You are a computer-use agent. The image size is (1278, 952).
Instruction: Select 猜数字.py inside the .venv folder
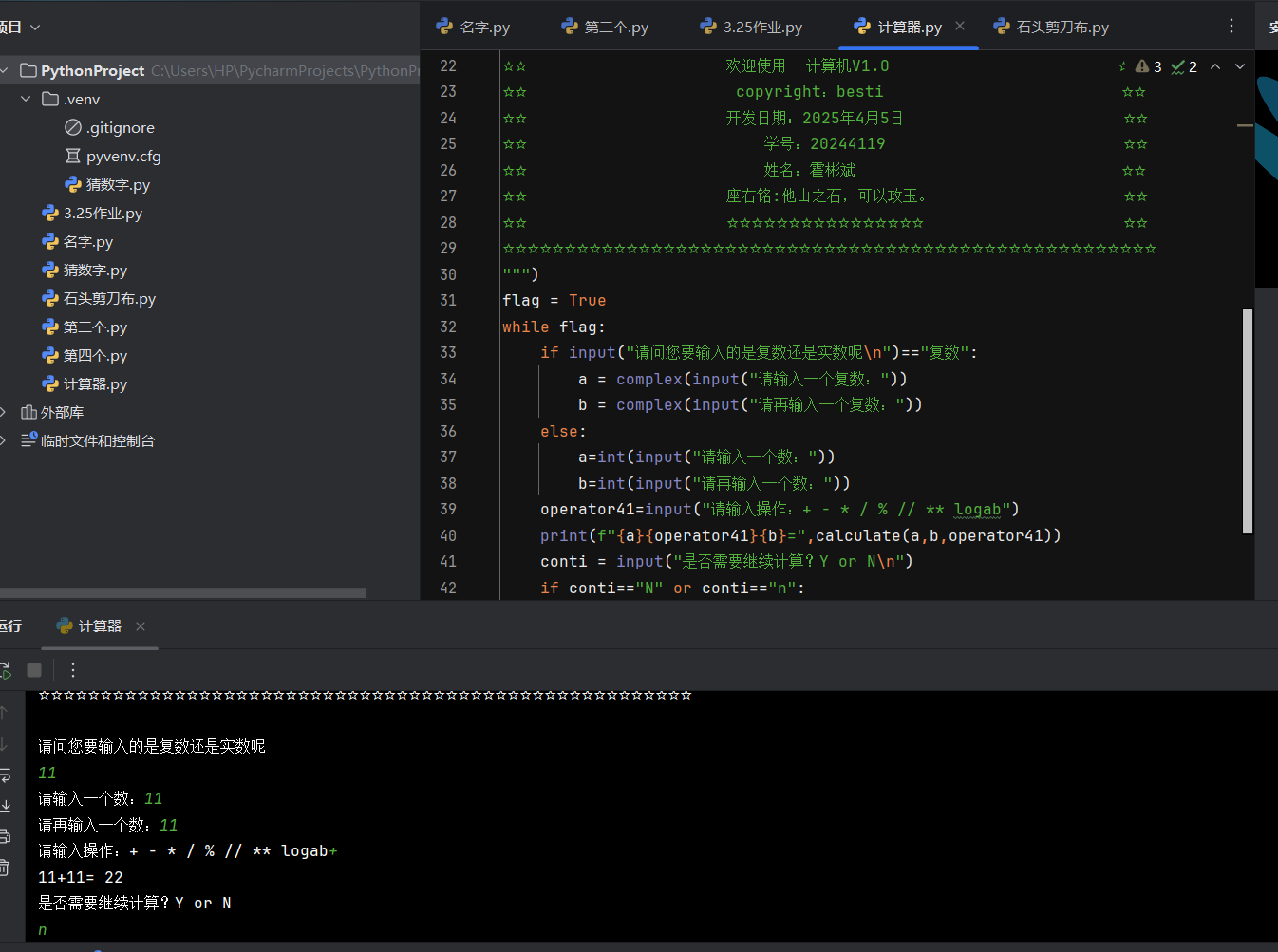(107, 184)
